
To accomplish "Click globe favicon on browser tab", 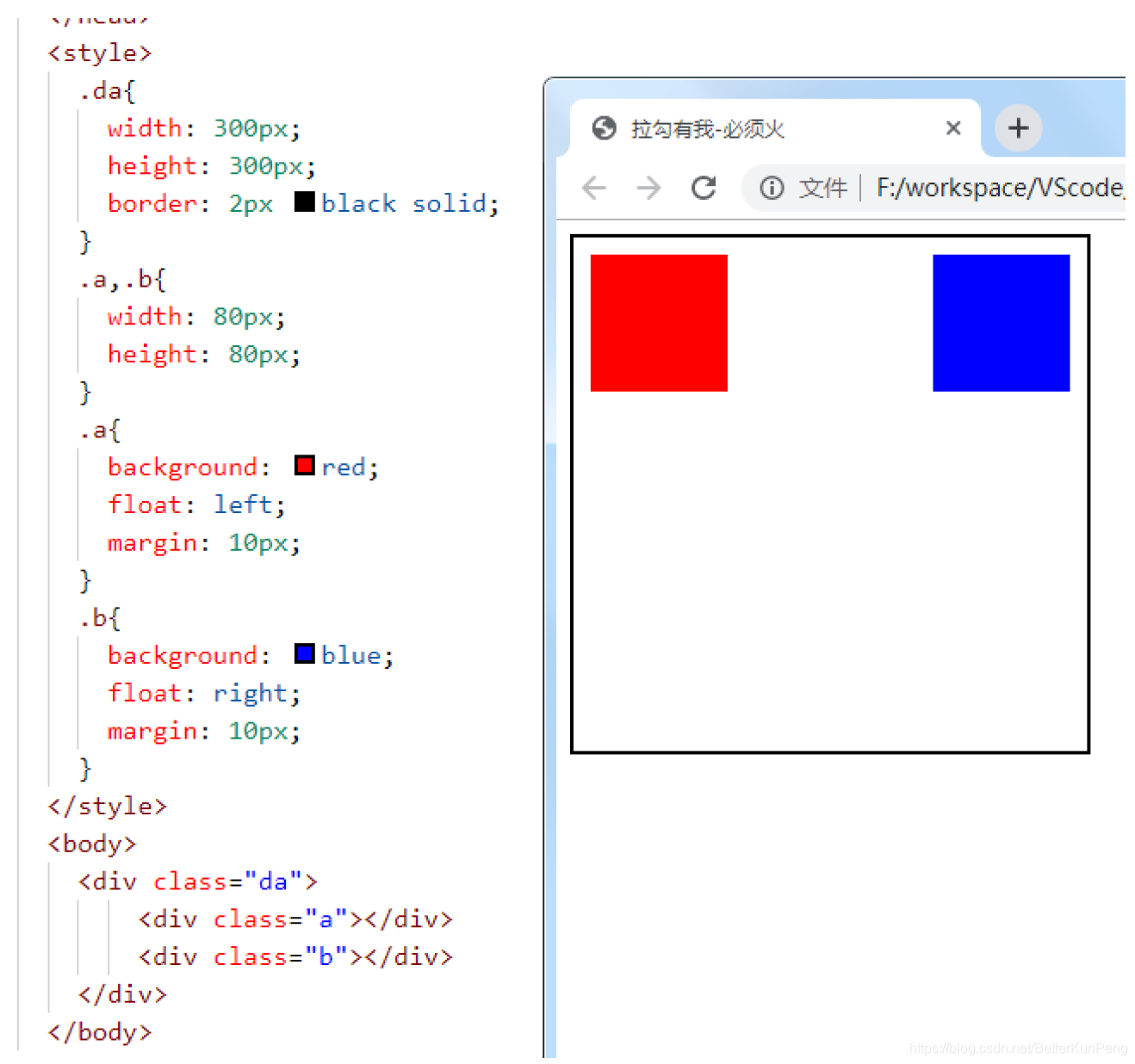I will coord(605,128).
